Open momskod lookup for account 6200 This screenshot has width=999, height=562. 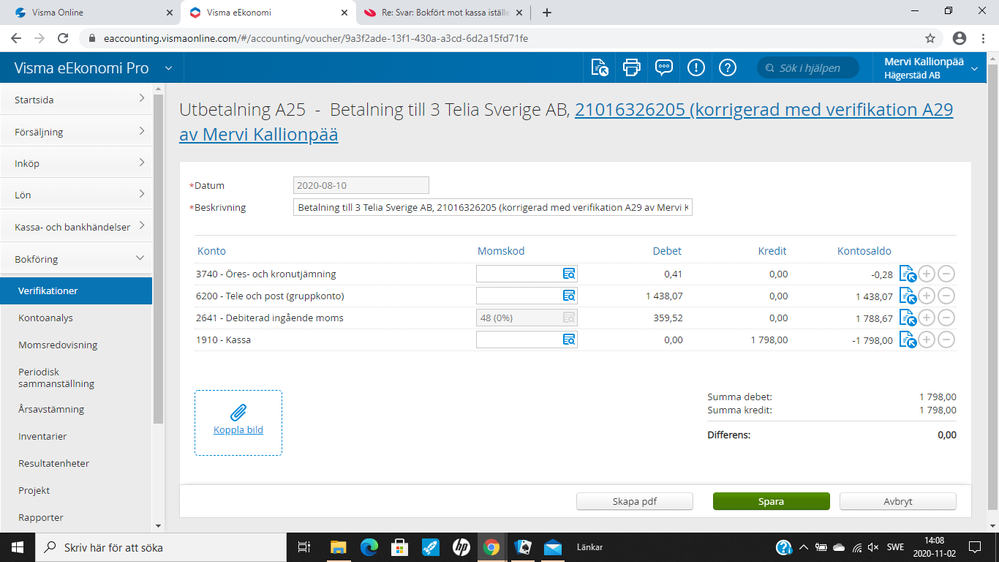coord(569,296)
